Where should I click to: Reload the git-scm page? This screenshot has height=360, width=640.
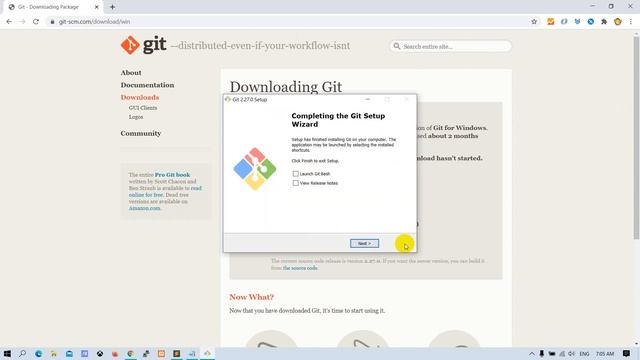click(36, 22)
